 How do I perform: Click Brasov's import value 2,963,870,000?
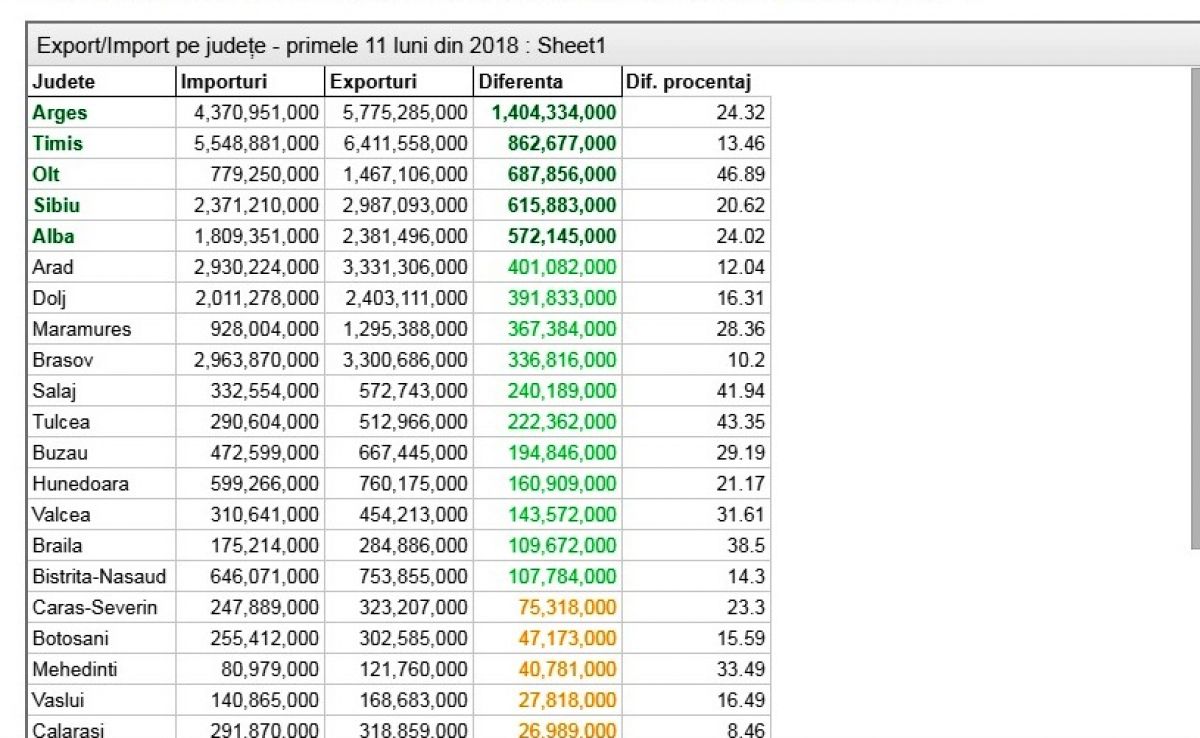coord(250,360)
